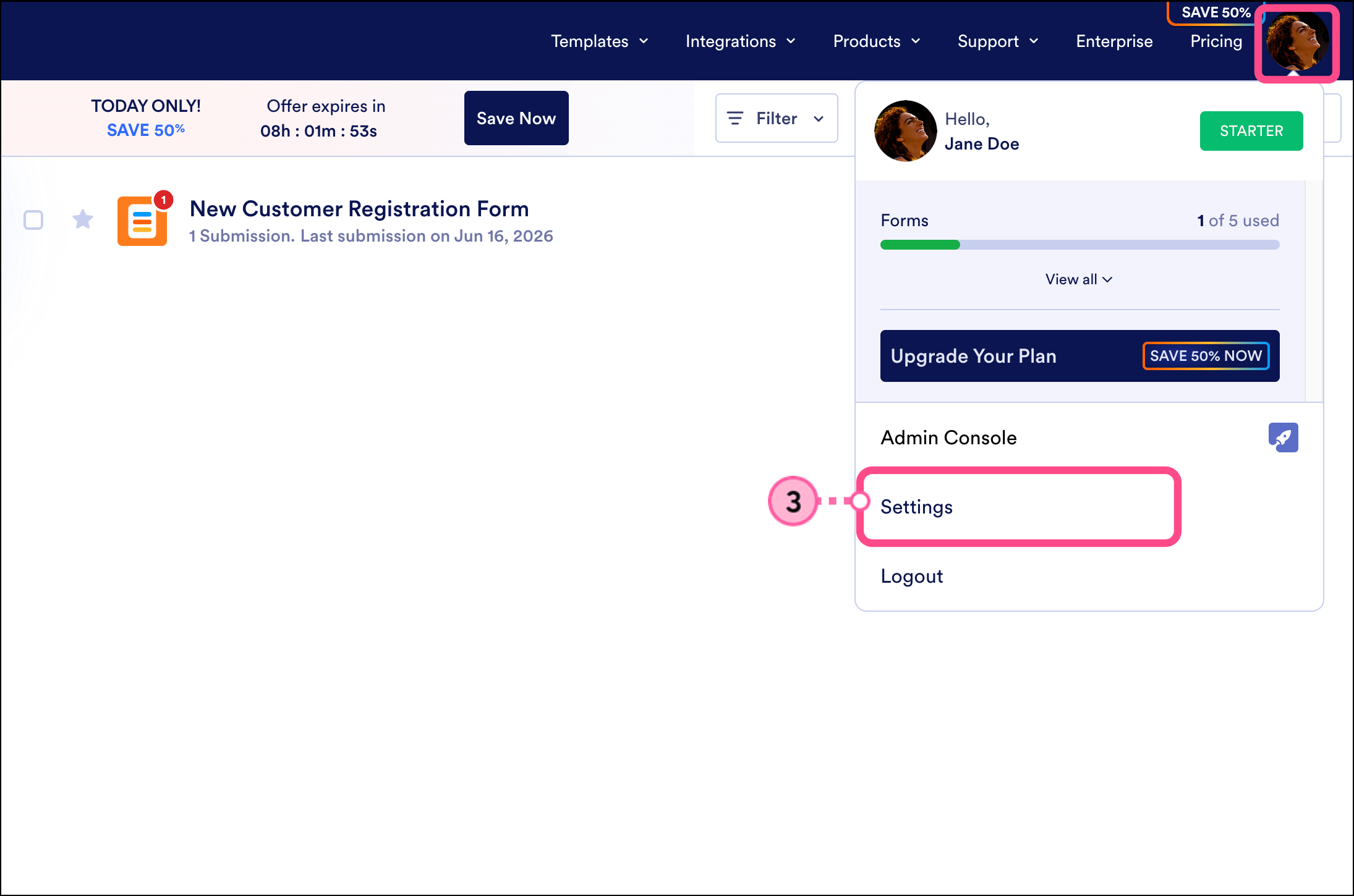
Task: Open Admin Console from the account menu
Action: point(1089,437)
